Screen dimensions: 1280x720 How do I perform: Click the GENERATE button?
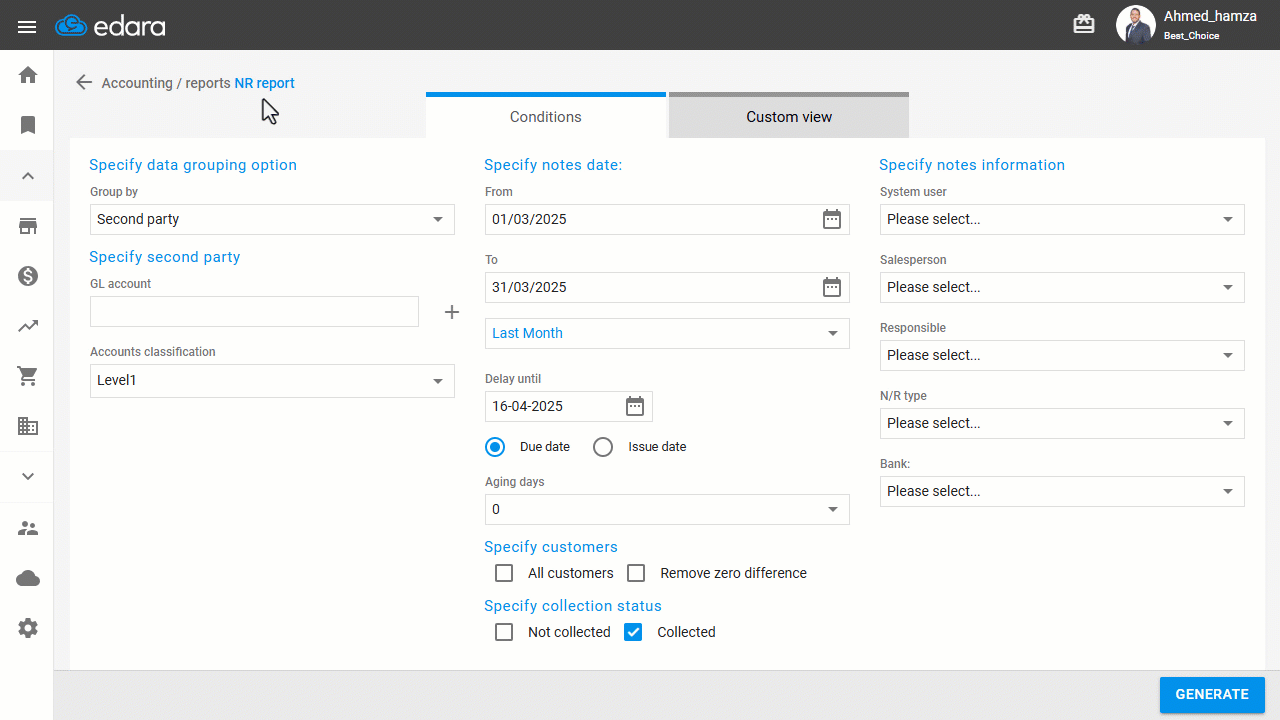point(1212,694)
